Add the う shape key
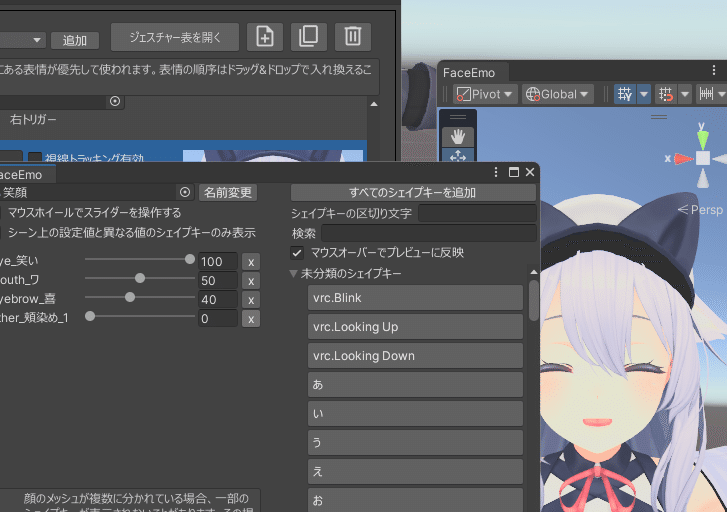Viewport: 727px width, 512px height. [x=415, y=442]
